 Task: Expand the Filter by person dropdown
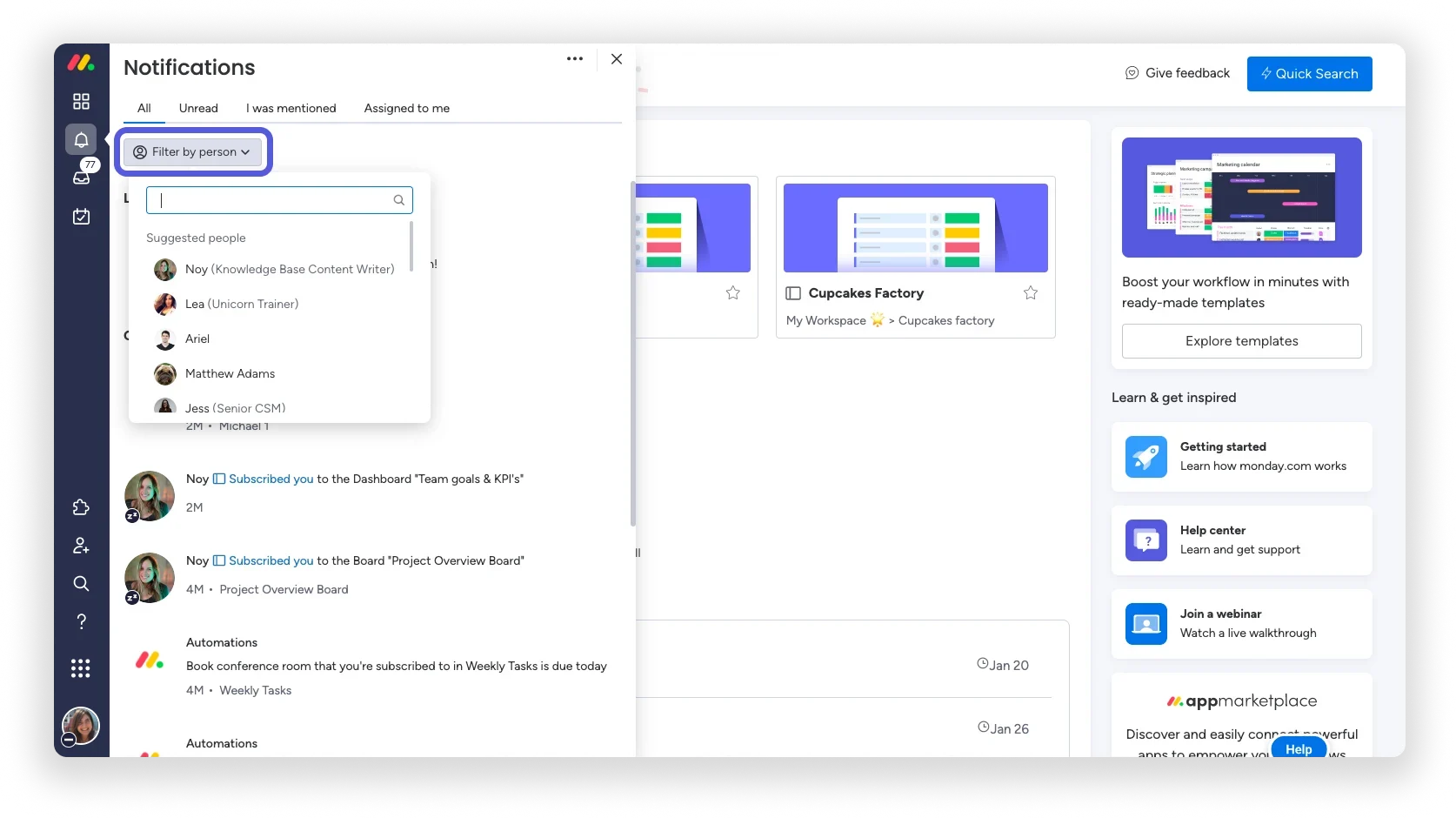193,151
